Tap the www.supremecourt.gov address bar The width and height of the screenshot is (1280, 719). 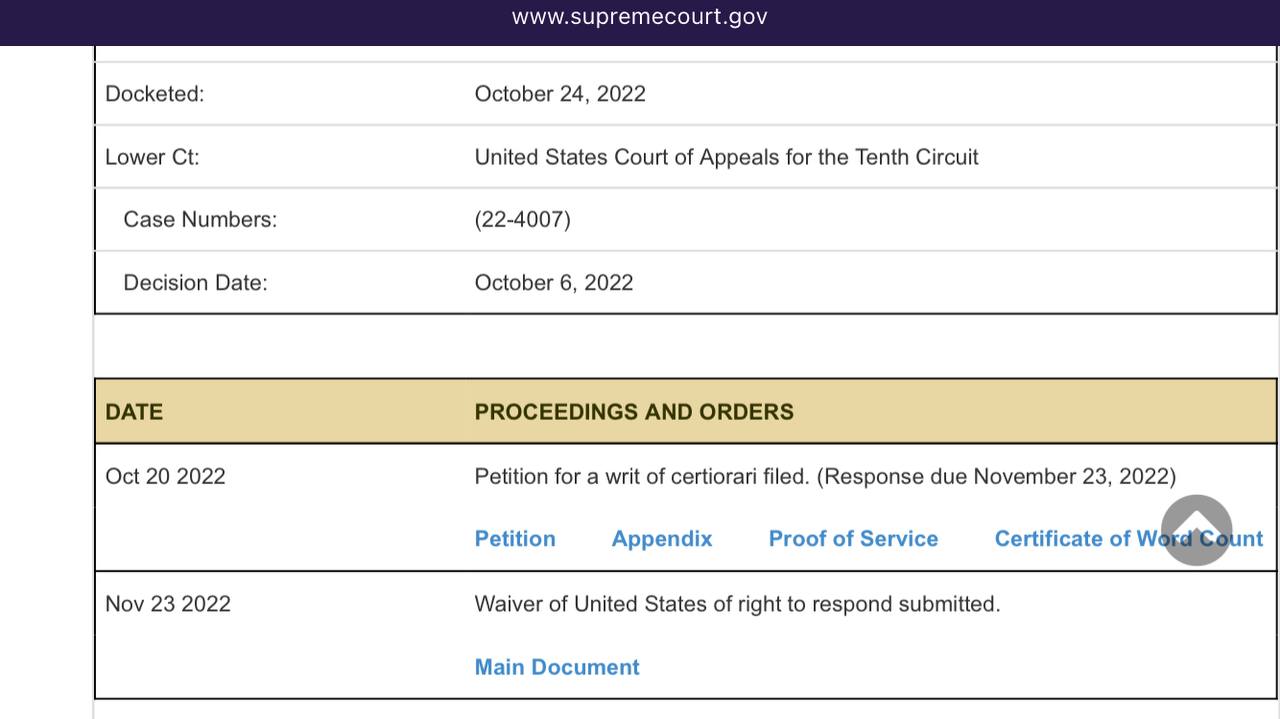[640, 17]
